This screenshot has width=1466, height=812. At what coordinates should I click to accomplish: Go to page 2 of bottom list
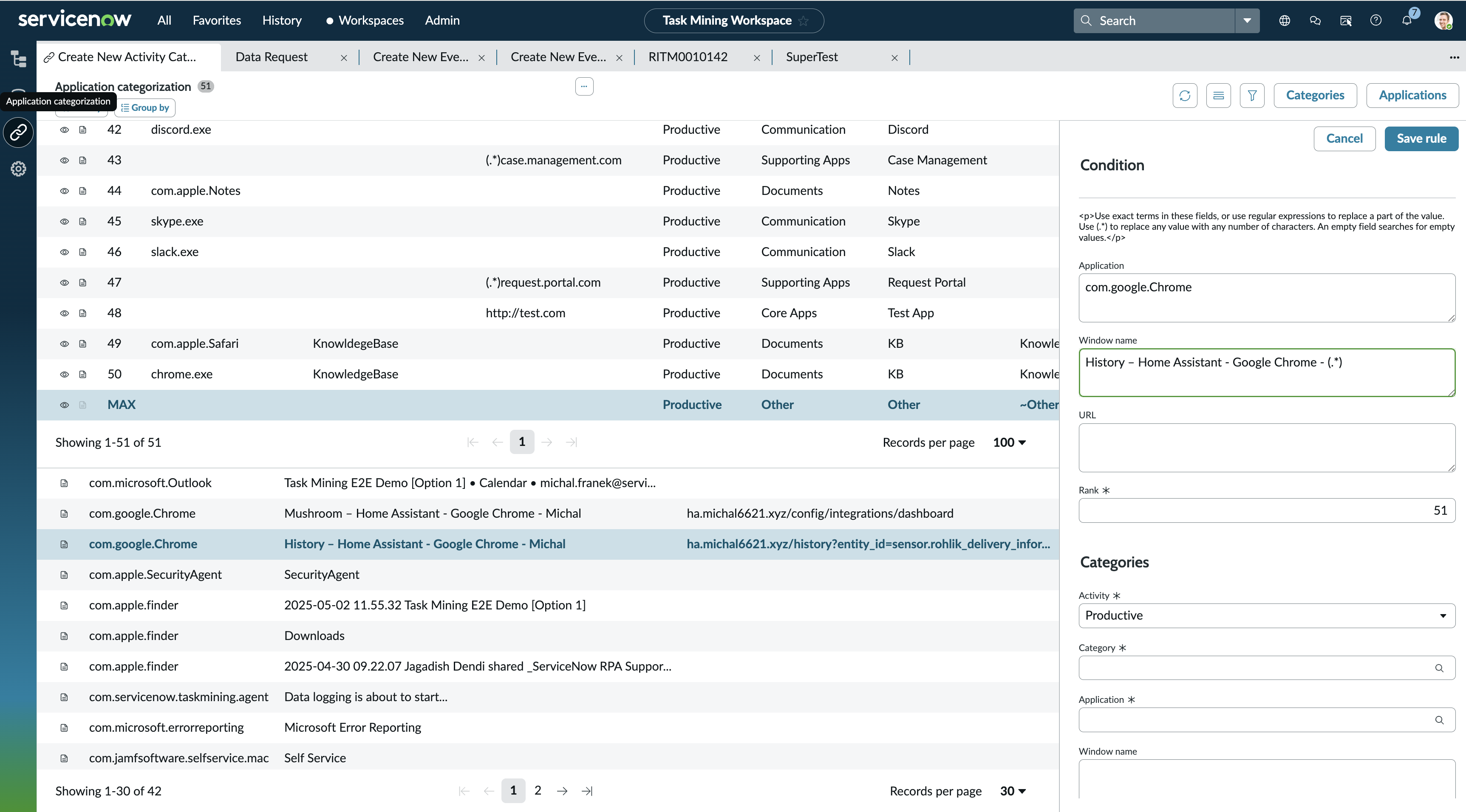[538, 791]
